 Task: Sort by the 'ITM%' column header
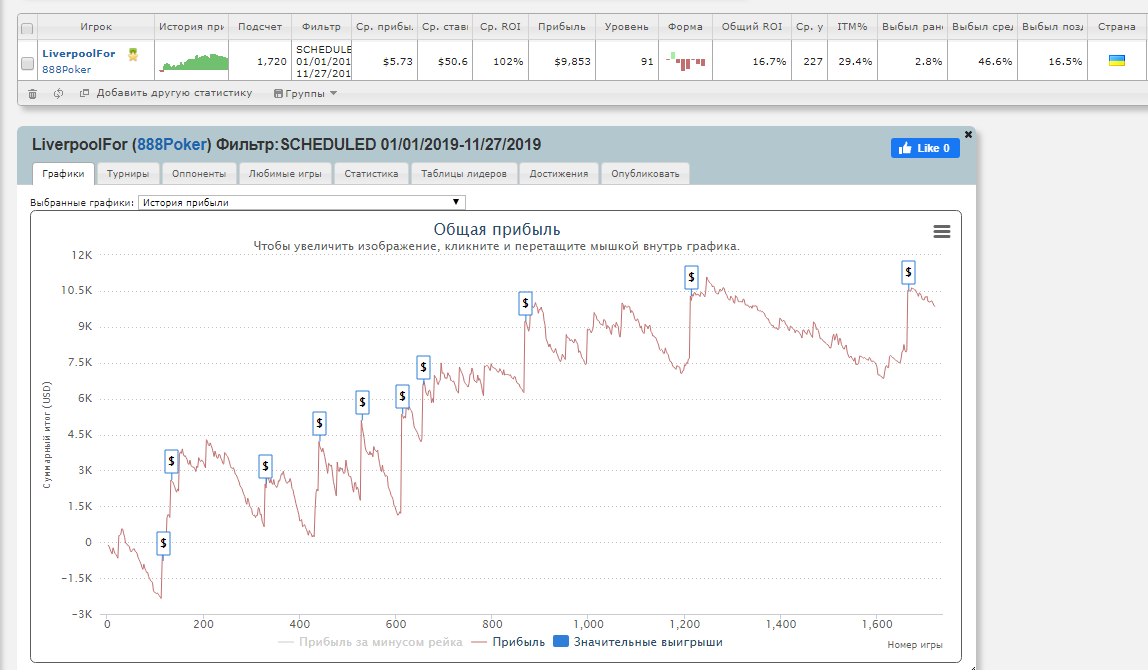click(852, 27)
